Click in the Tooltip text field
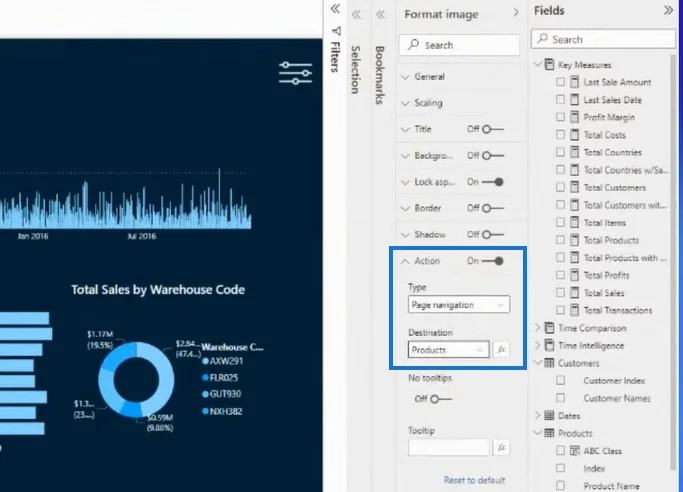The height and width of the screenshot is (492, 683). pyautogui.click(x=449, y=448)
